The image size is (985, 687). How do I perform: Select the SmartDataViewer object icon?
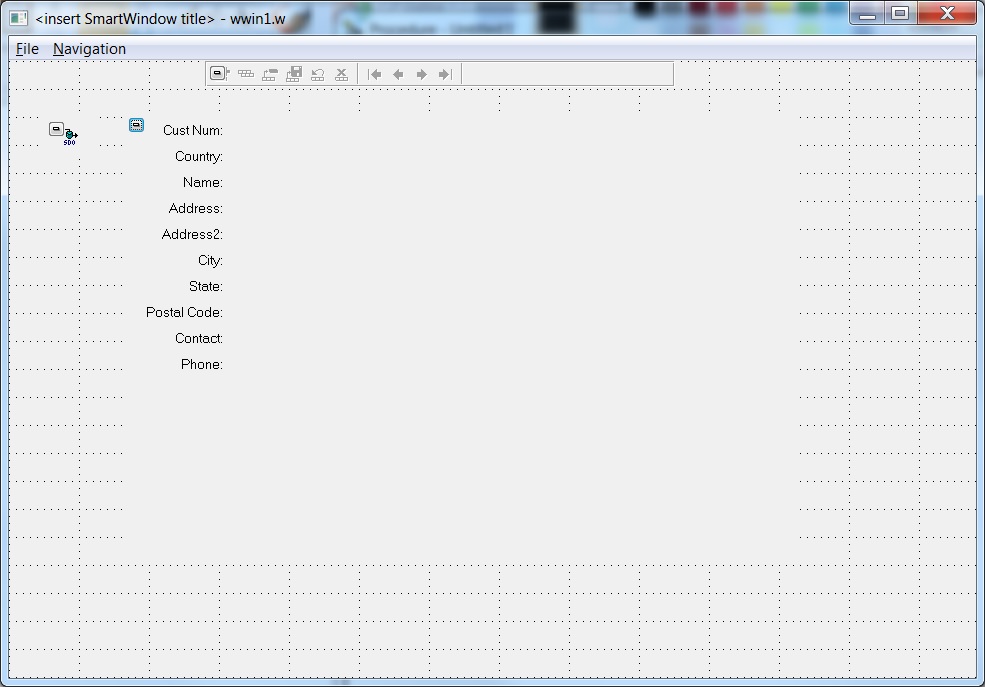click(136, 125)
